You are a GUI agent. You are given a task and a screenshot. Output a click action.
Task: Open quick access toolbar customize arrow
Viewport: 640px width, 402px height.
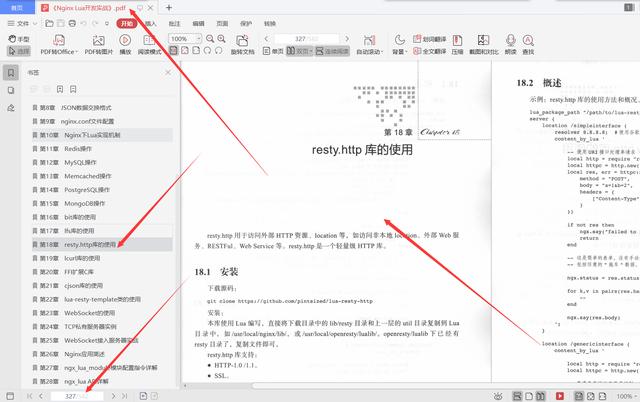(107, 24)
